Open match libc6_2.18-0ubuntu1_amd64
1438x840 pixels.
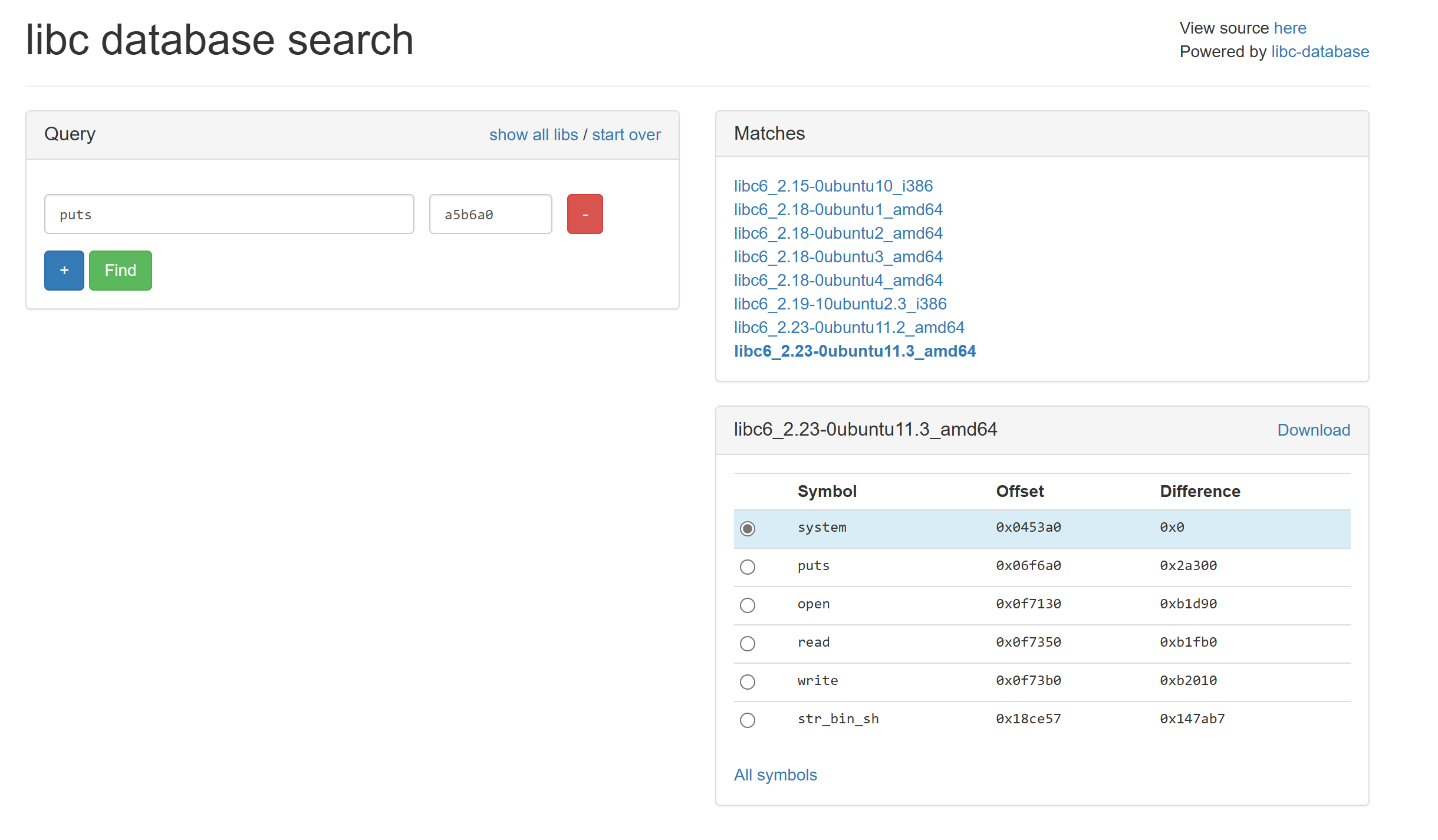tap(838, 209)
